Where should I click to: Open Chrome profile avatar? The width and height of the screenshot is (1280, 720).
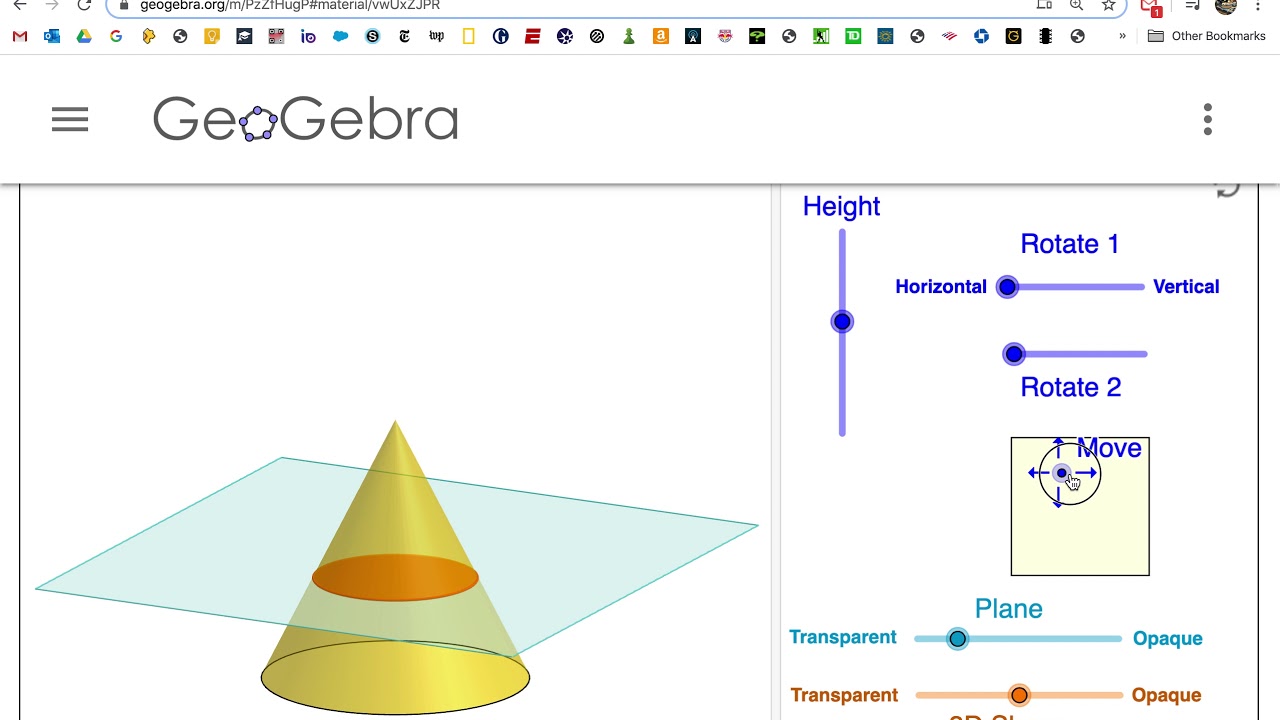coord(1226,5)
